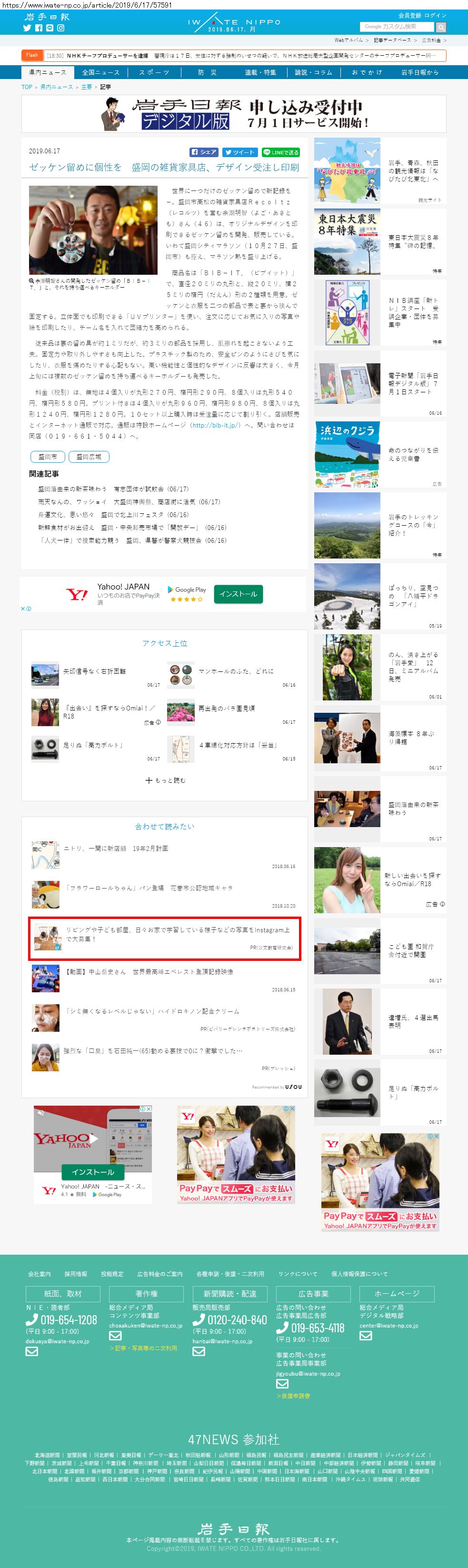
Task: Click the phone icon beside 0120-240-840
Action: pyautogui.click(x=199, y=1320)
